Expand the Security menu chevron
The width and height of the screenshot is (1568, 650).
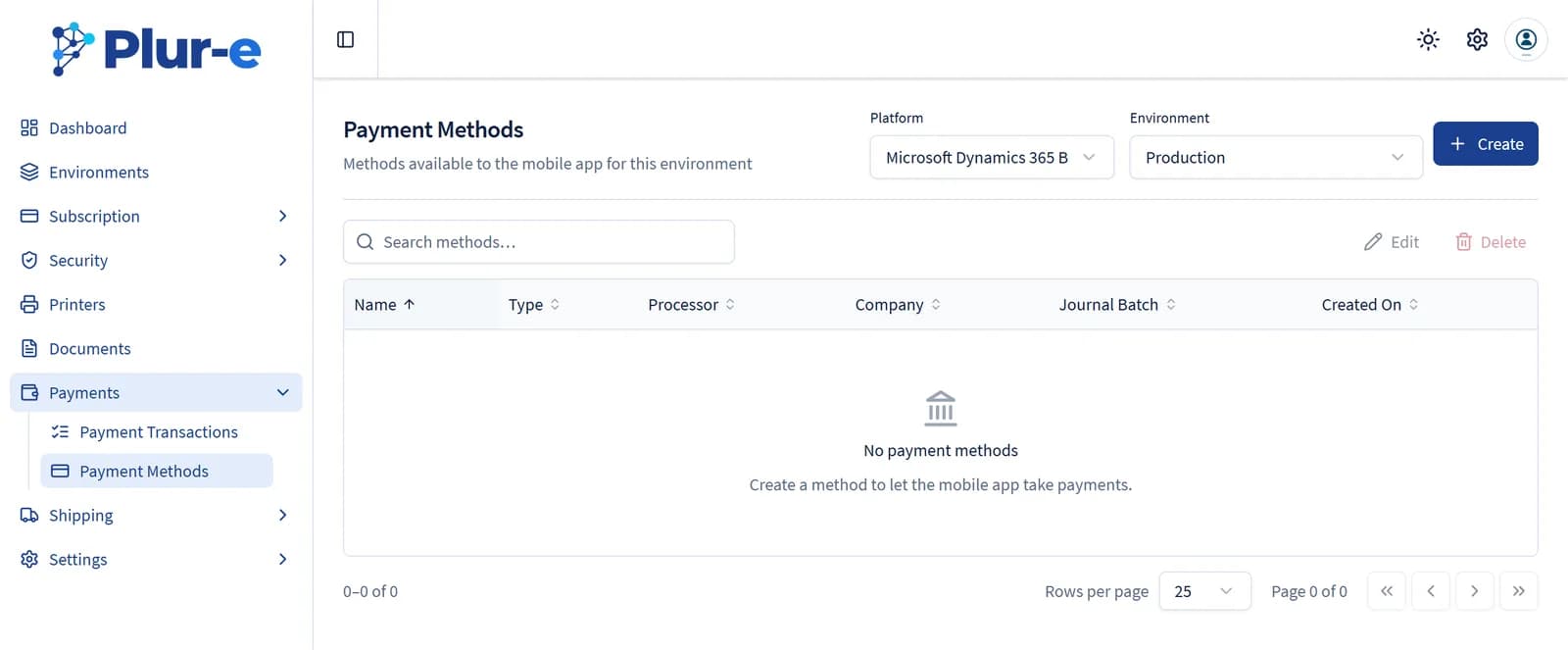click(282, 260)
